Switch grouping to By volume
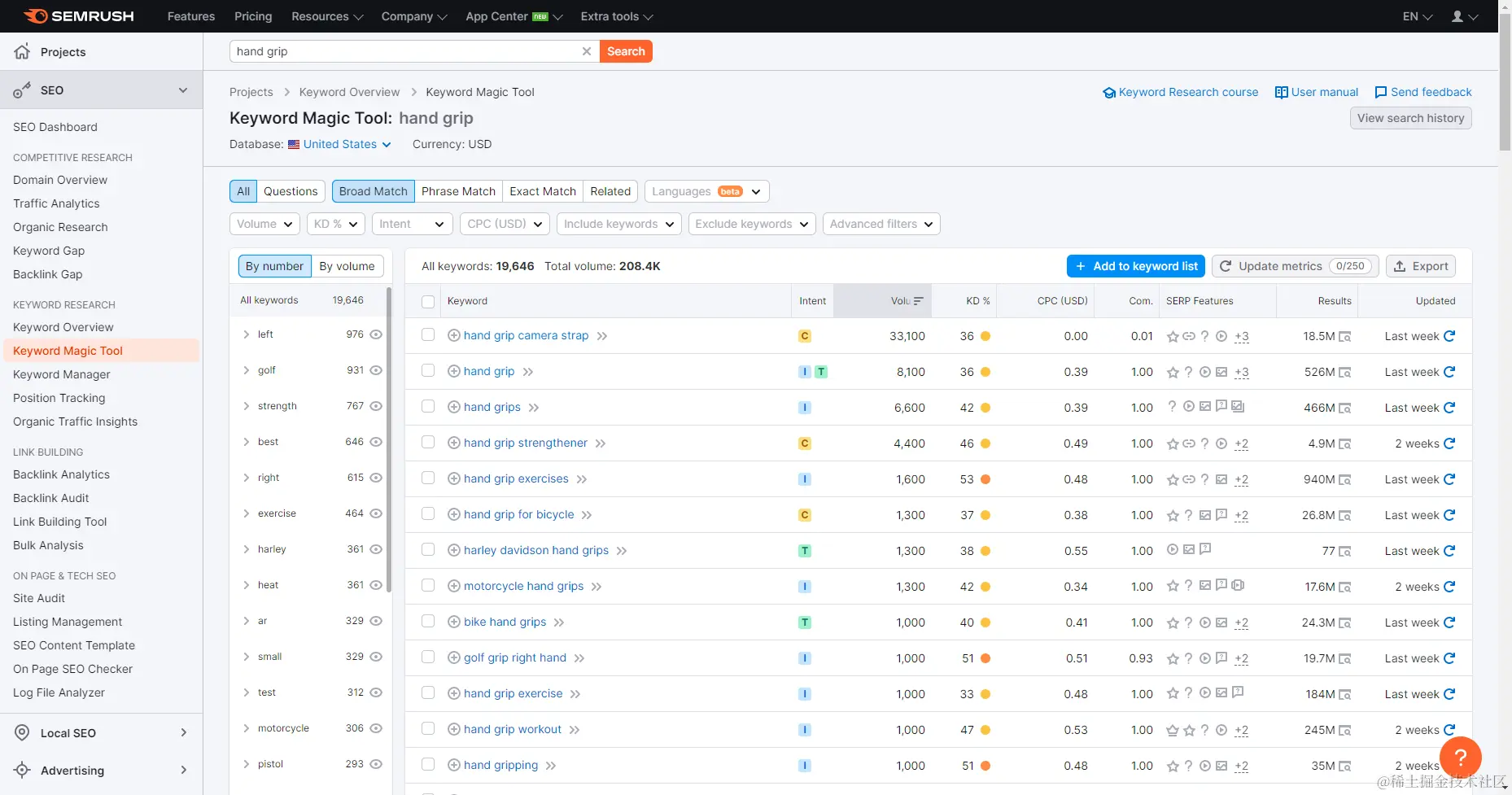The height and width of the screenshot is (795, 1512). (347, 266)
